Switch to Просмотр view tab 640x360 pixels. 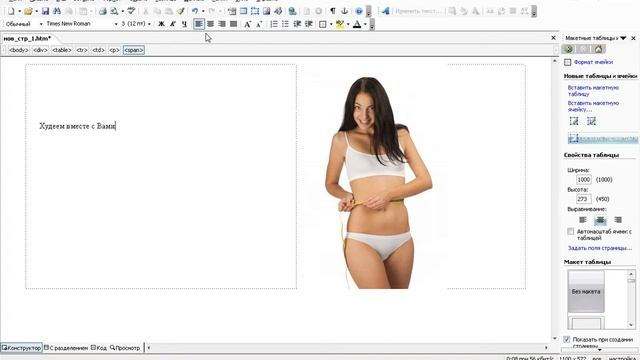(125, 348)
